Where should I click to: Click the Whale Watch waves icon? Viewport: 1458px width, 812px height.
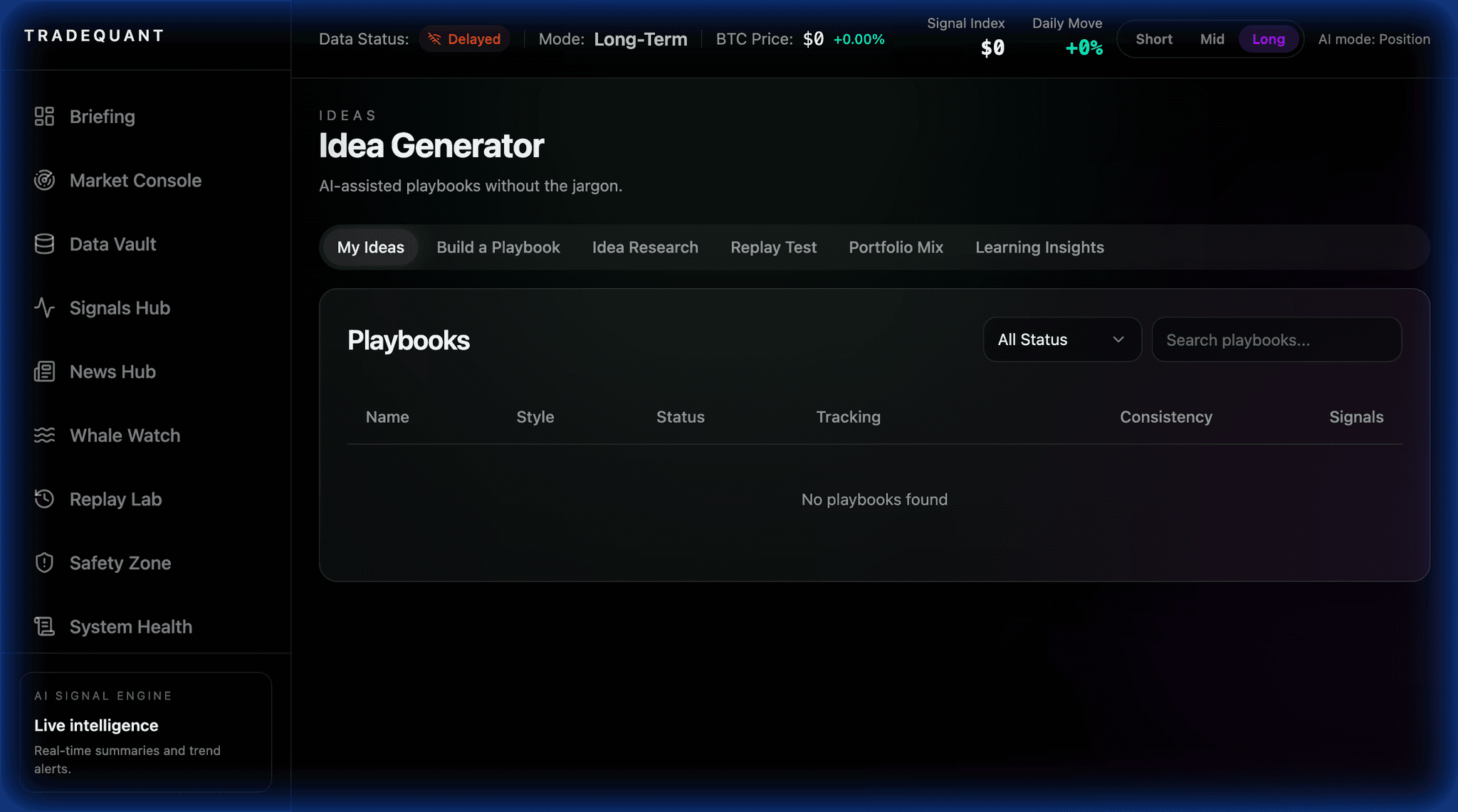point(44,435)
